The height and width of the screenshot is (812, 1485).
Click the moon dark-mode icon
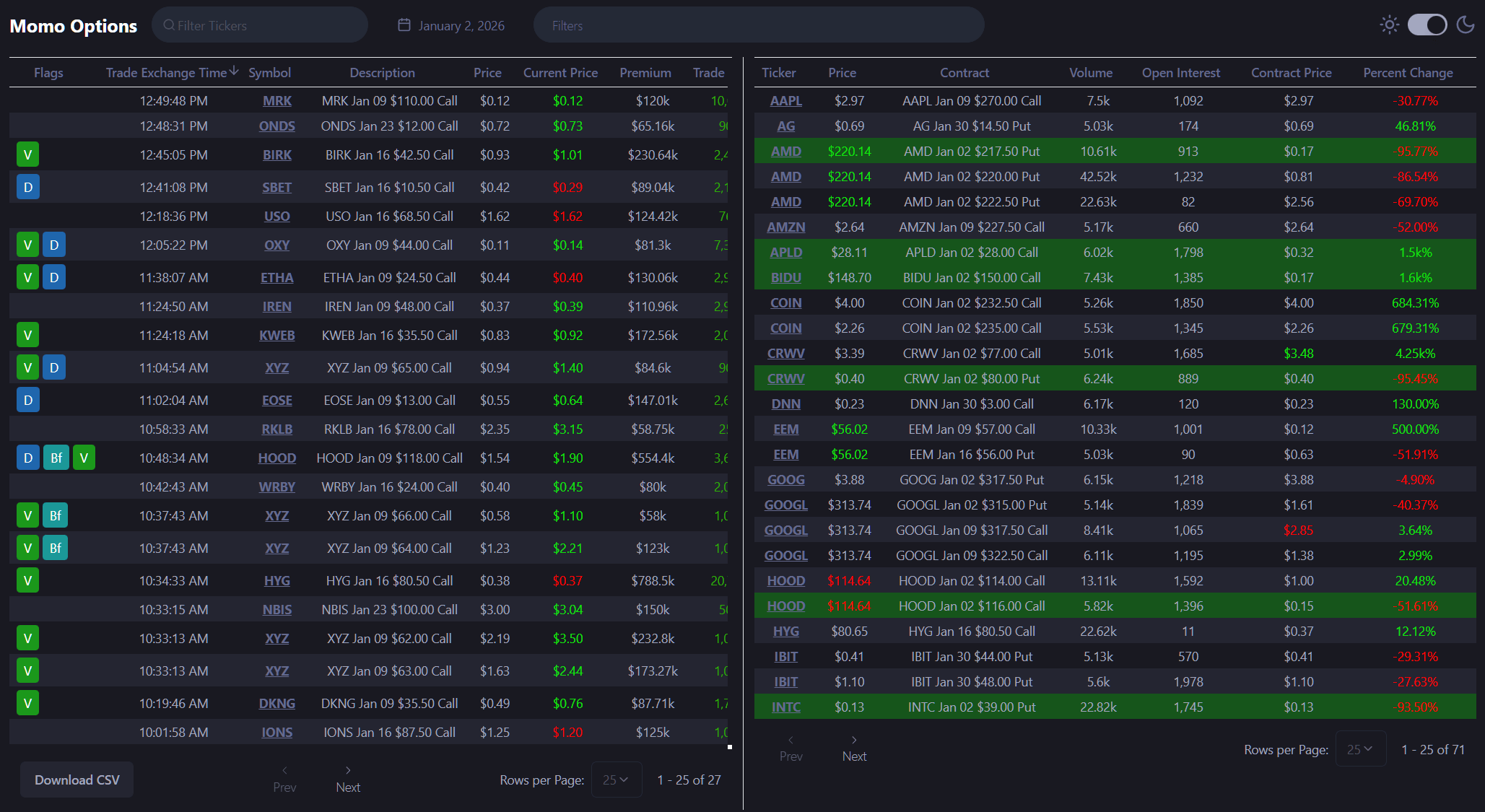point(1466,25)
